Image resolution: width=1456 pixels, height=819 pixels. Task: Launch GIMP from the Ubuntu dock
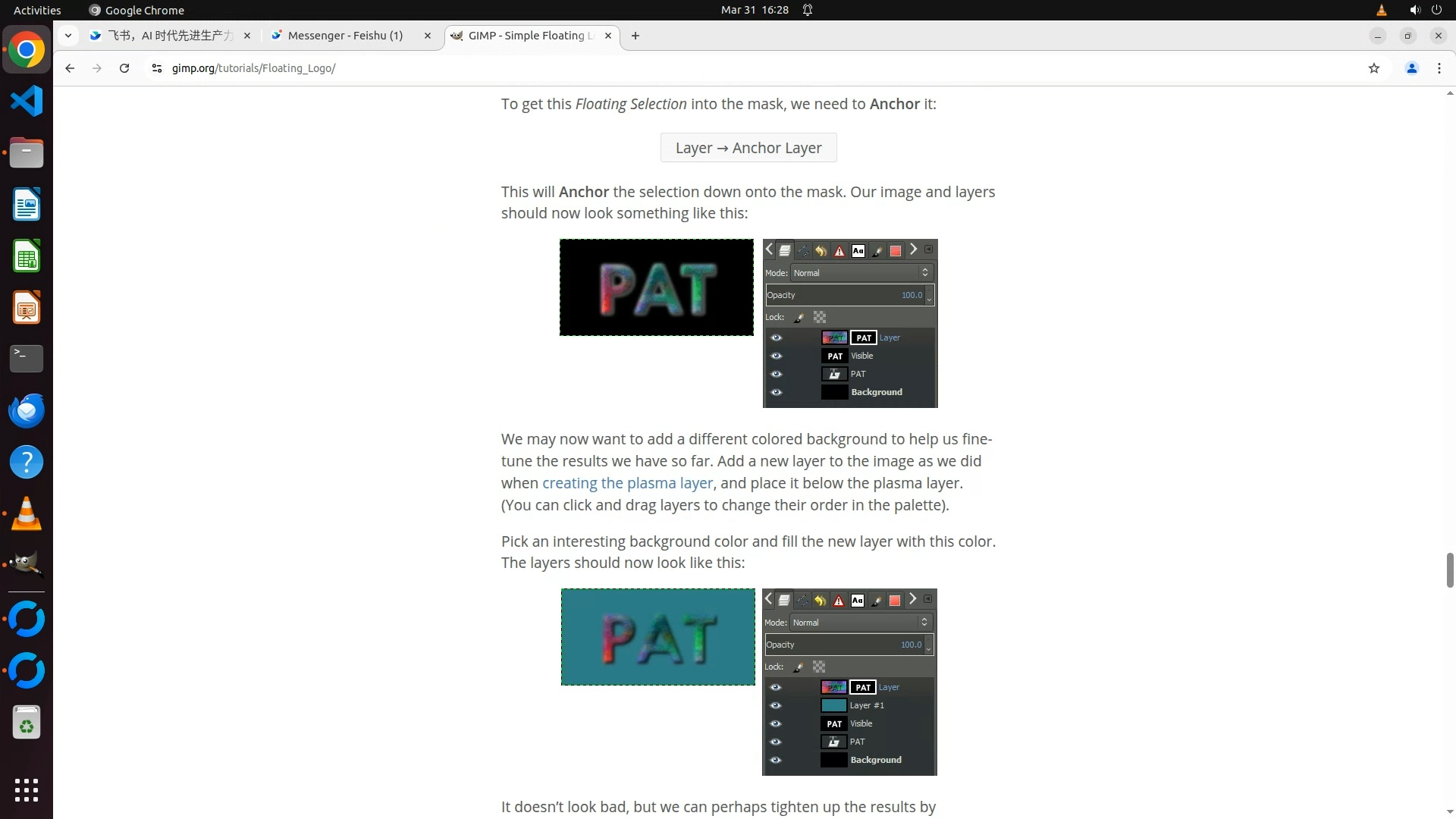tap(27, 564)
